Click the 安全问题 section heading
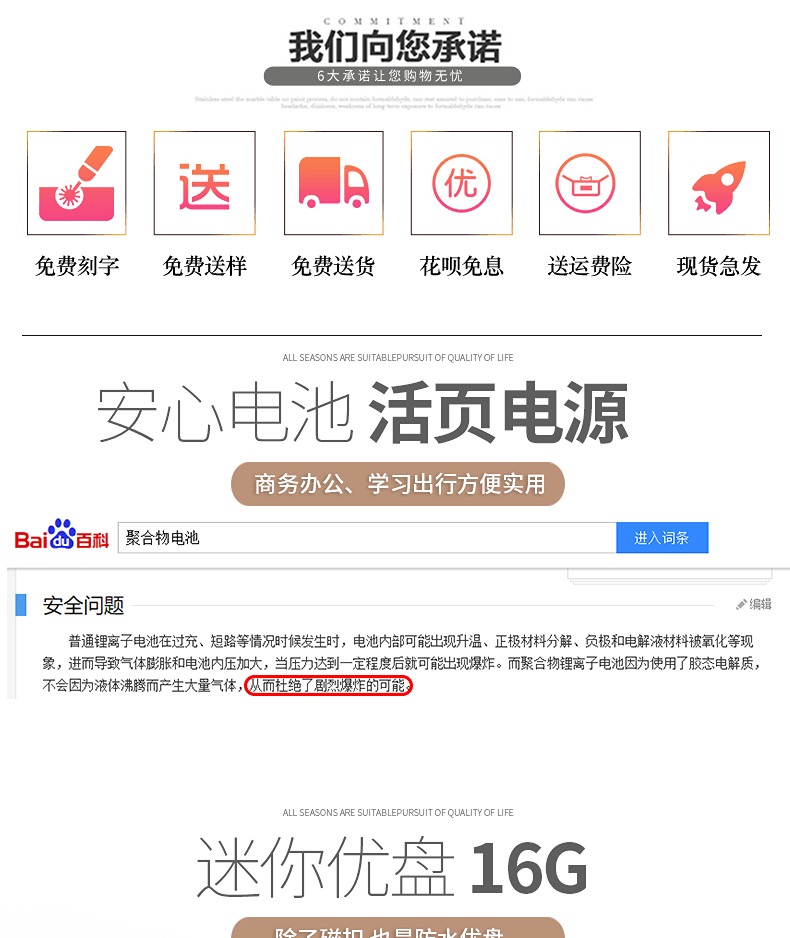 coord(83,605)
